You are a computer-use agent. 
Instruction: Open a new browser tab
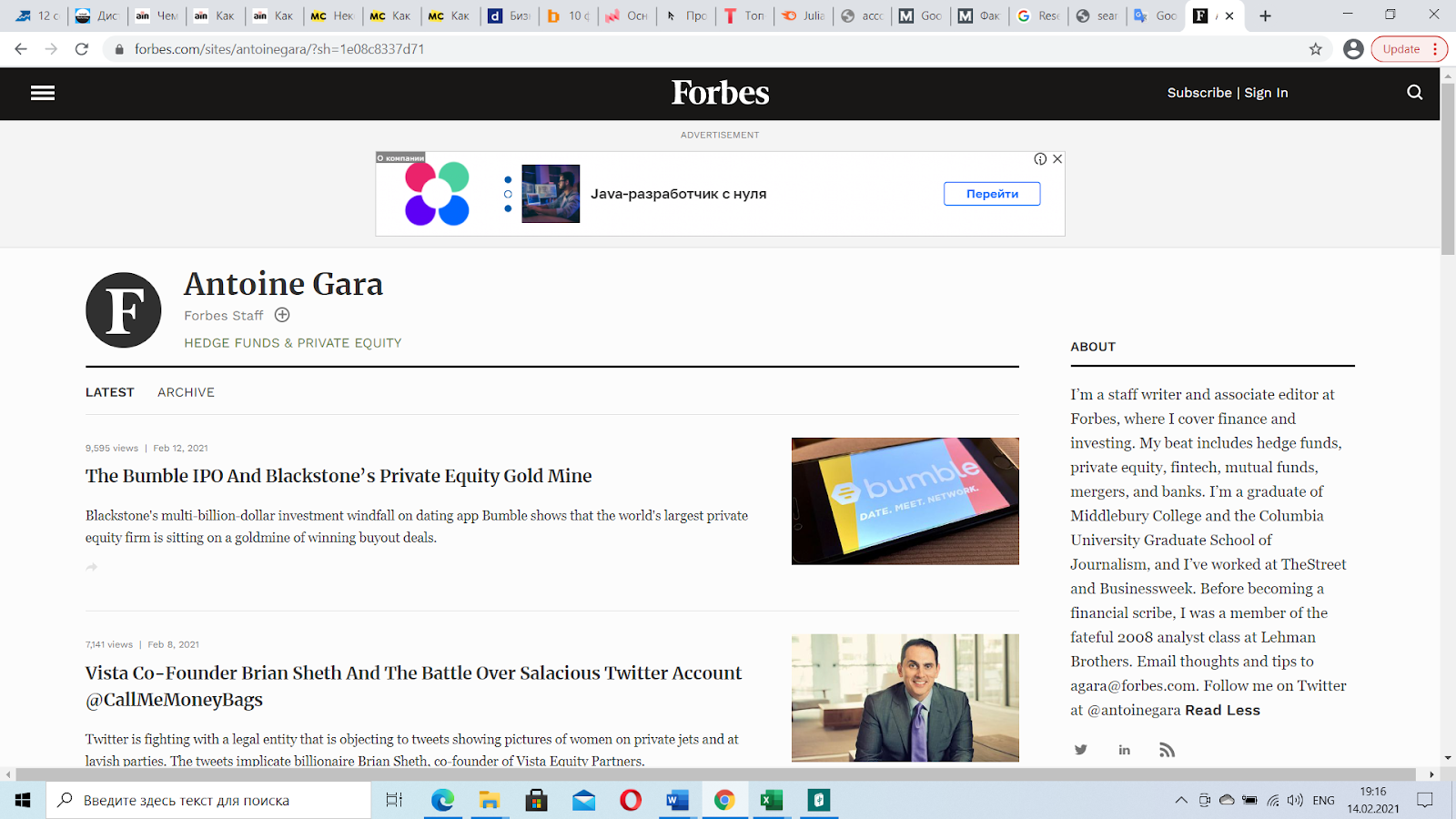pos(1265,15)
